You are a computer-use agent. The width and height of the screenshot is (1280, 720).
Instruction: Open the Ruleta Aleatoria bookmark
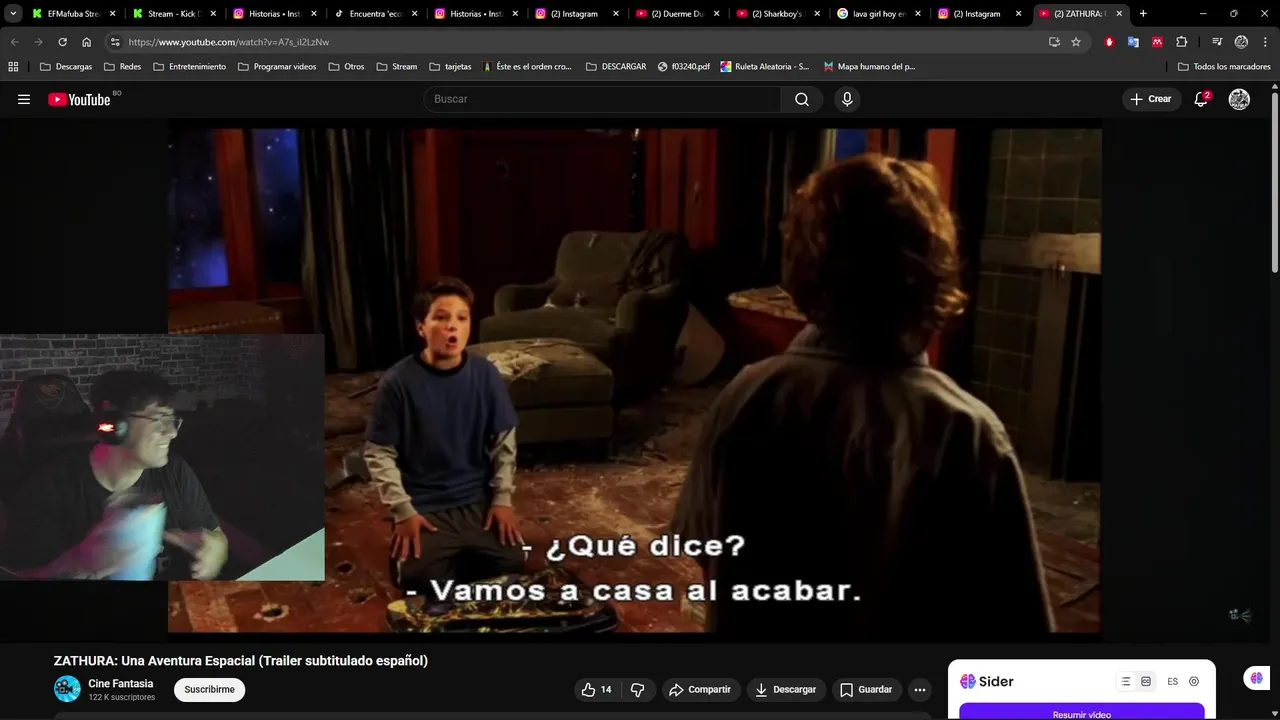[765, 67]
